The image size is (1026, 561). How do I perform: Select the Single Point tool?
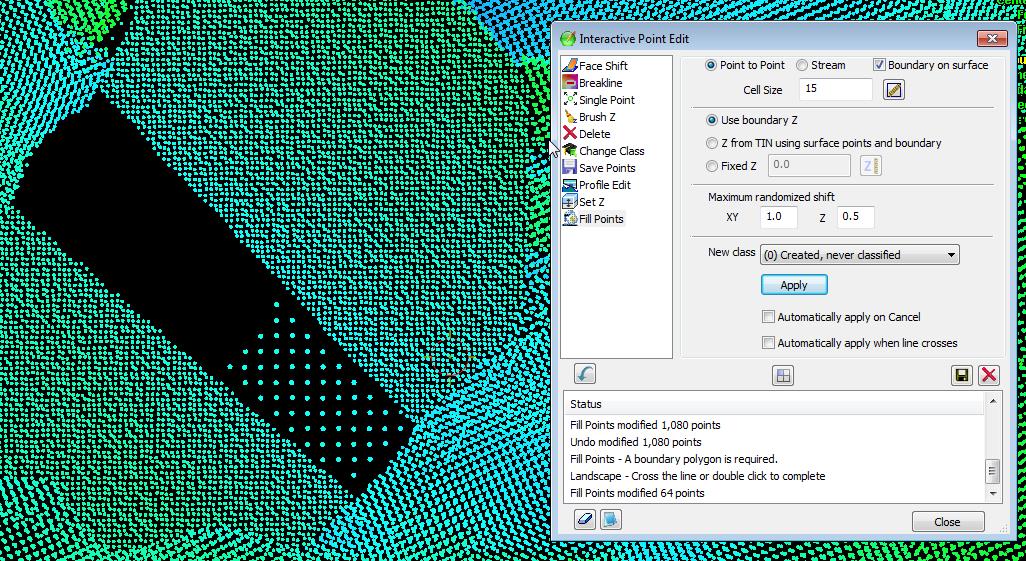tap(599, 100)
